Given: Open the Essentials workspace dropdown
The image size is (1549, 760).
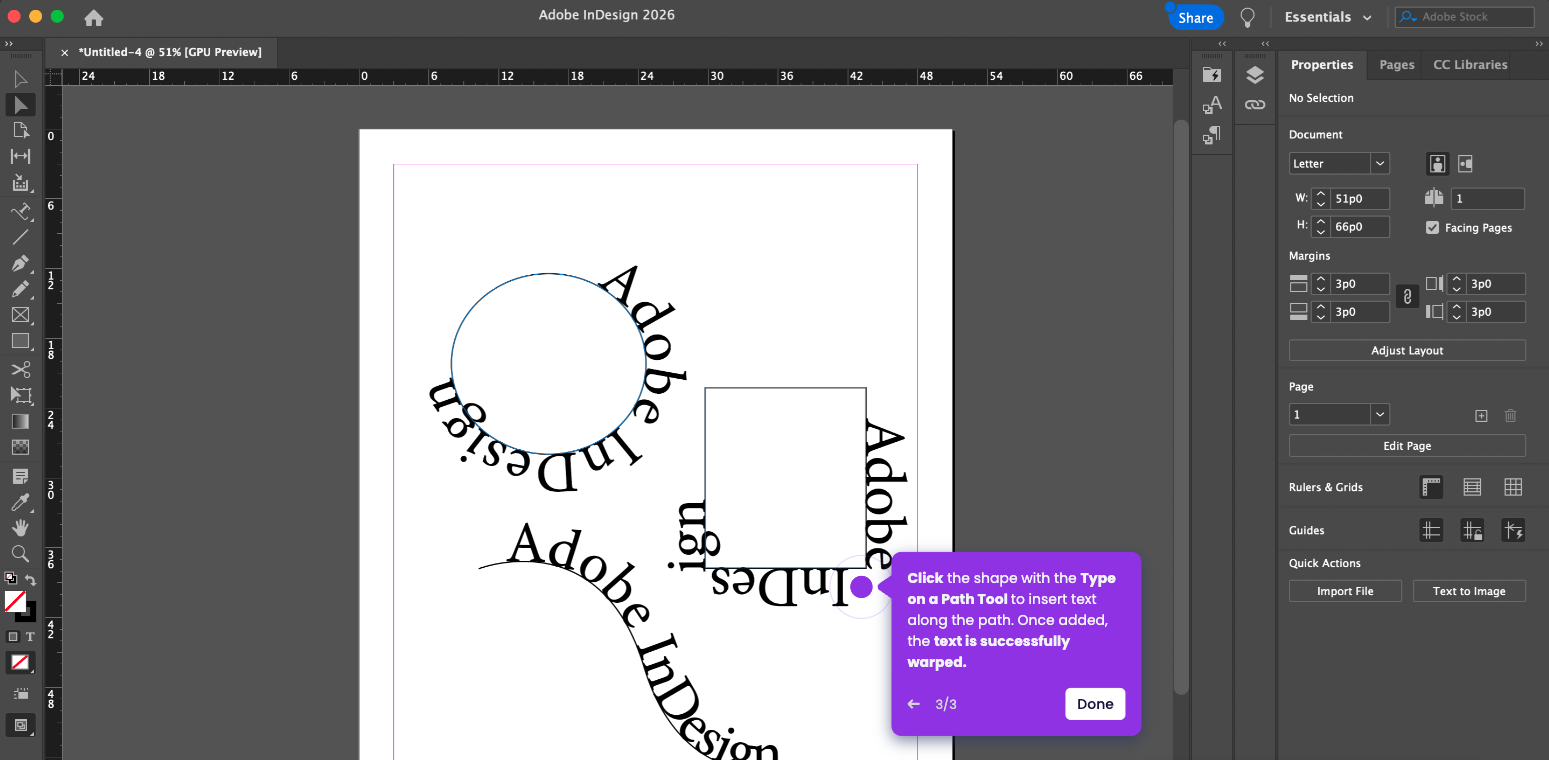Looking at the screenshot, I should pos(1329,17).
